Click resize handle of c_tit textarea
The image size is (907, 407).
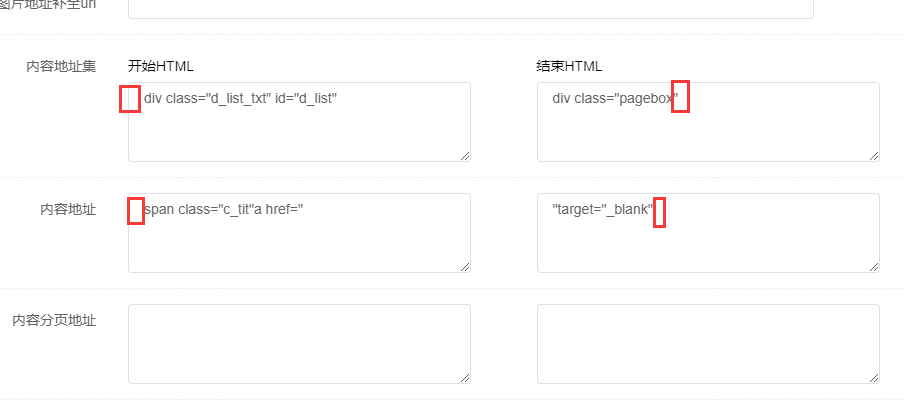point(464,266)
